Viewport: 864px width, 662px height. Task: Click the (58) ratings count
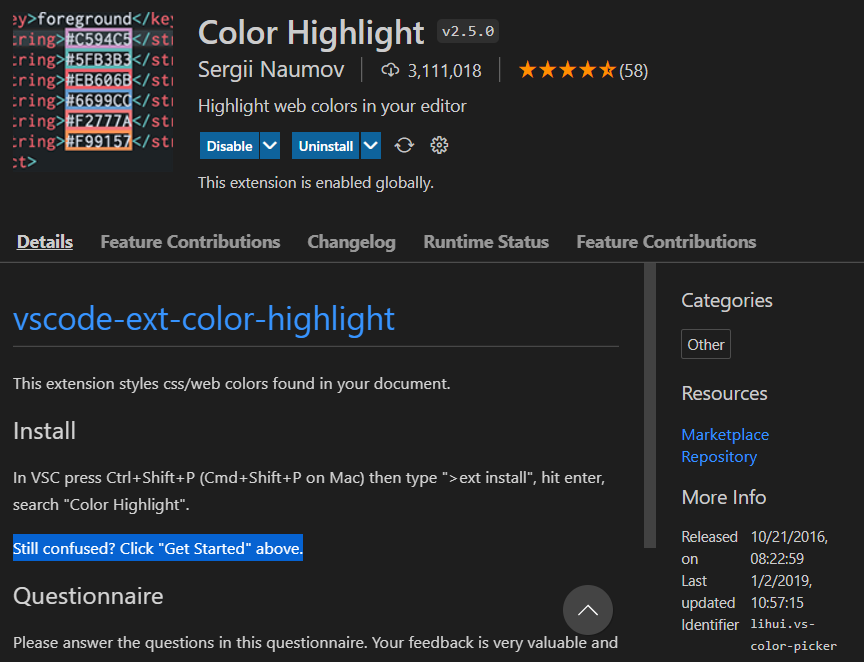[x=636, y=70]
